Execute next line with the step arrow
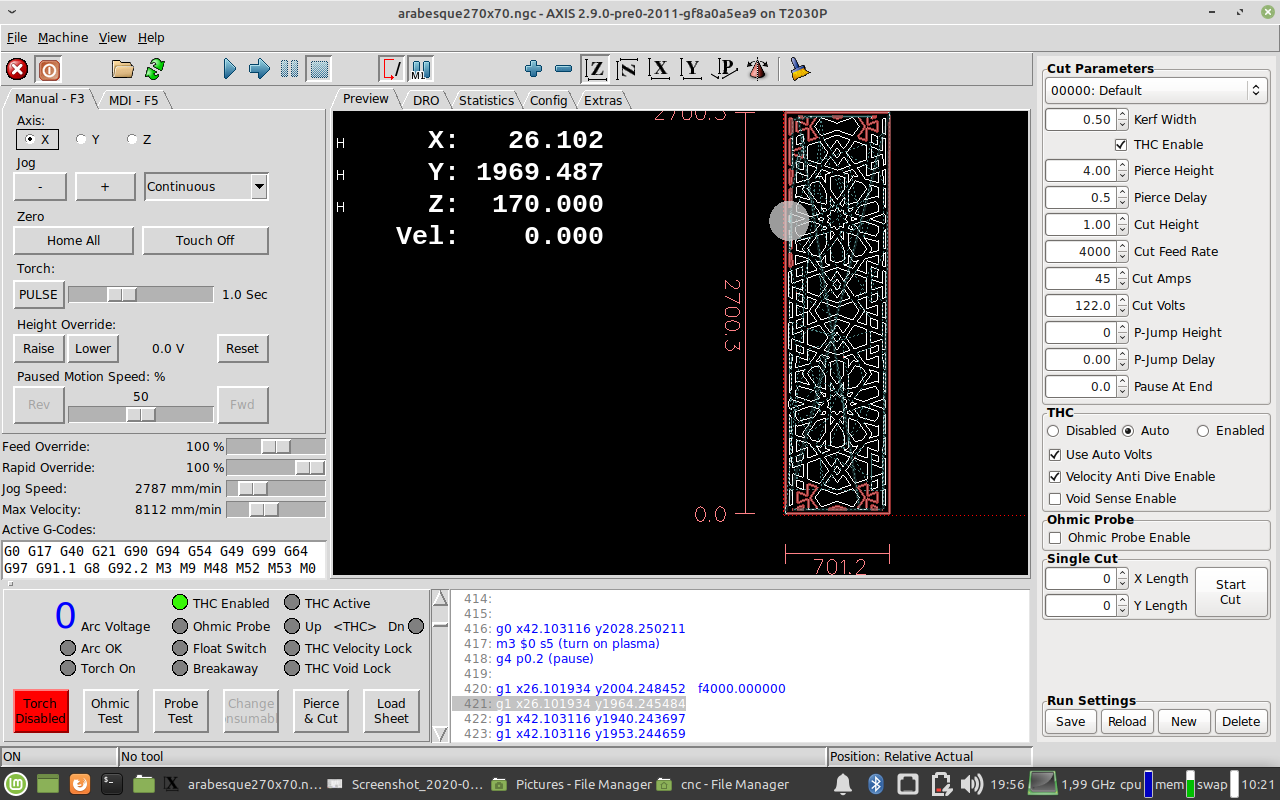 259,69
